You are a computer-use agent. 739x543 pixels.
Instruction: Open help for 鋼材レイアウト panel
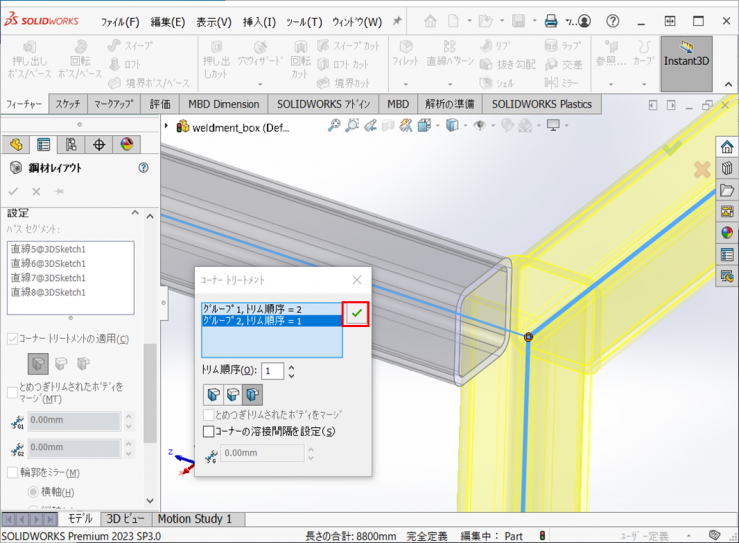144,169
